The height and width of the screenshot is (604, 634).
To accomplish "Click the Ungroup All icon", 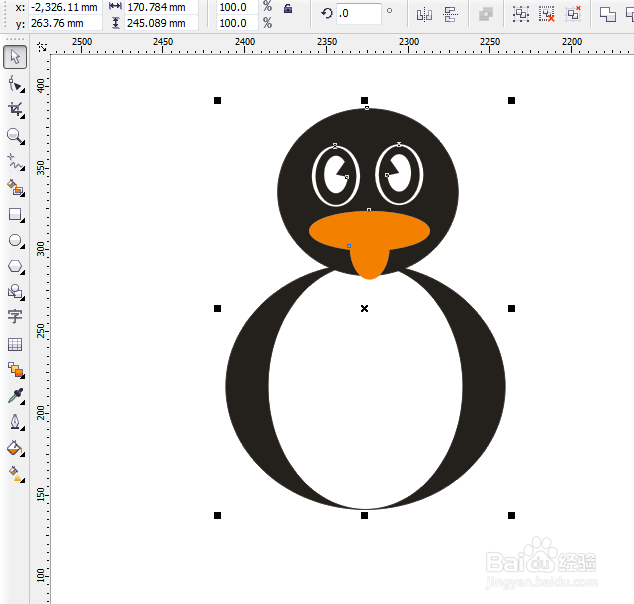I will click(x=573, y=14).
